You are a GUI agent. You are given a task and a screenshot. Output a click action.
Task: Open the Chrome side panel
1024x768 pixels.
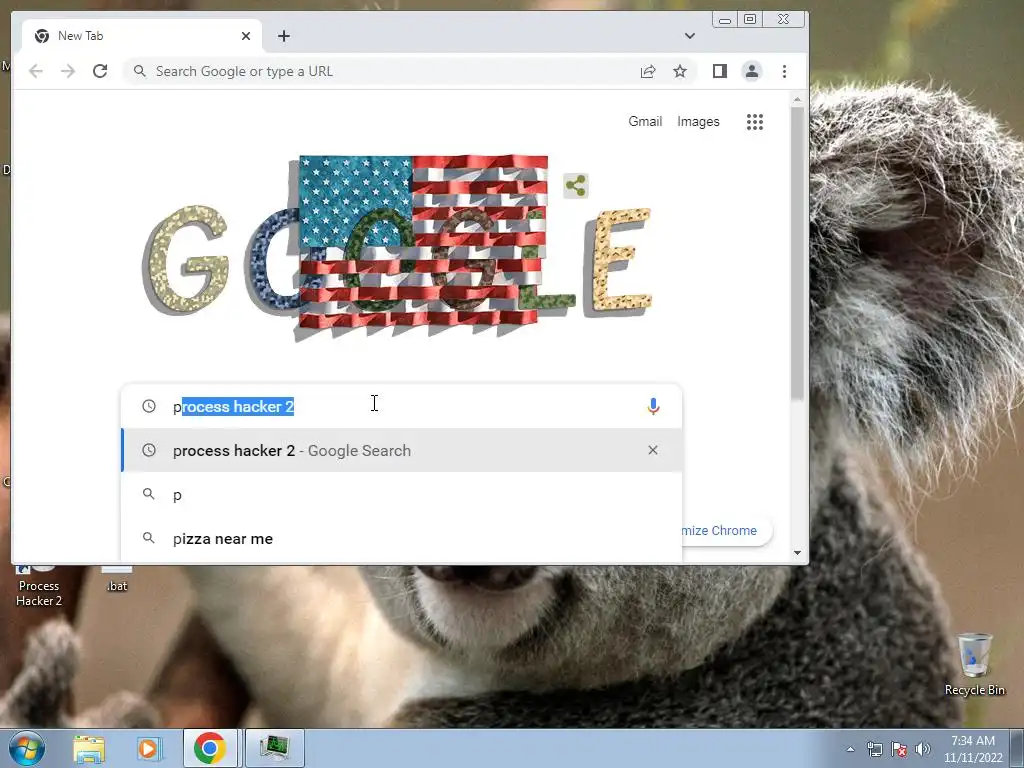[720, 71]
